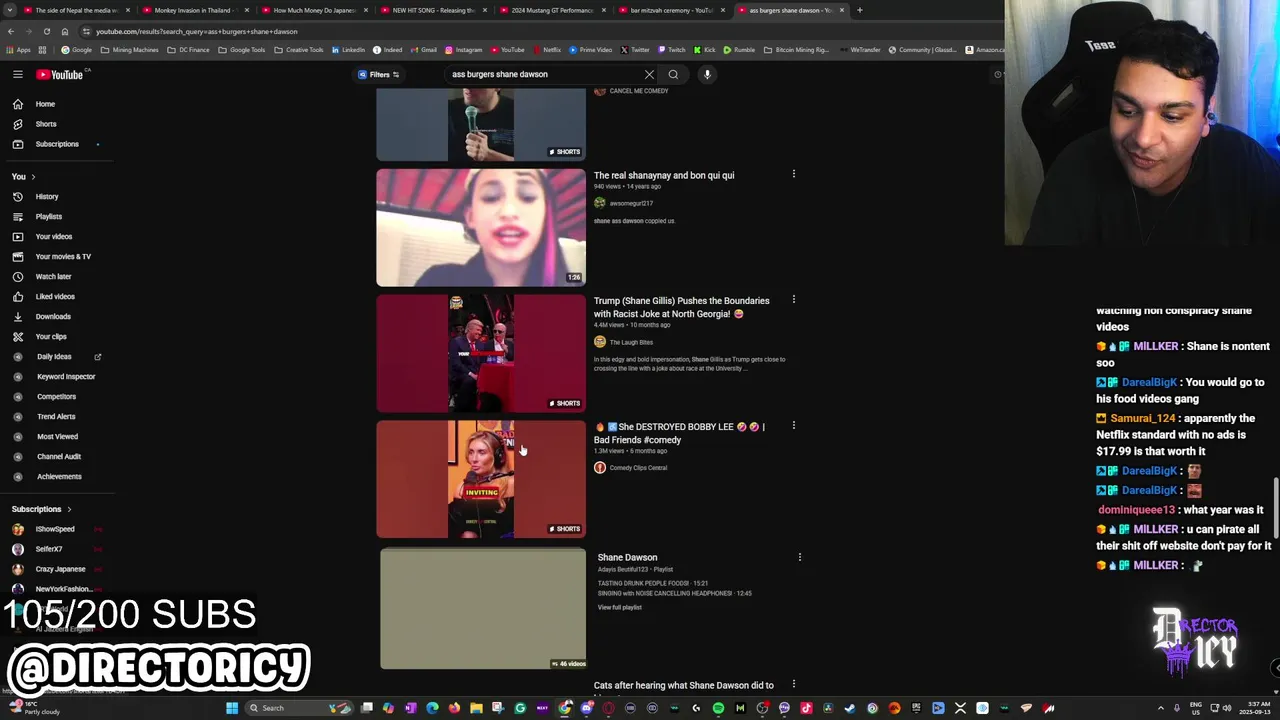Click the search magnifier button
Screen dimensions: 1280x720
click(673, 74)
